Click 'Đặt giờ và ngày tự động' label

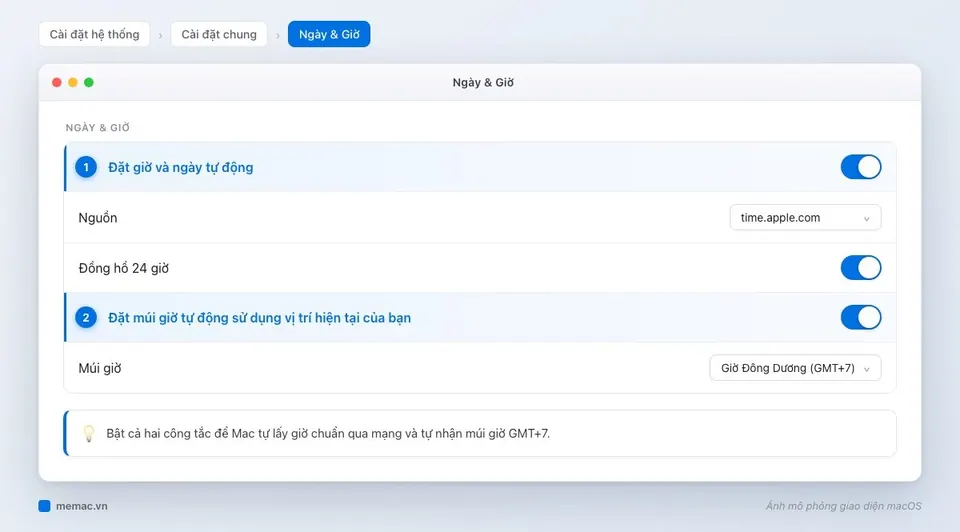(x=181, y=168)
